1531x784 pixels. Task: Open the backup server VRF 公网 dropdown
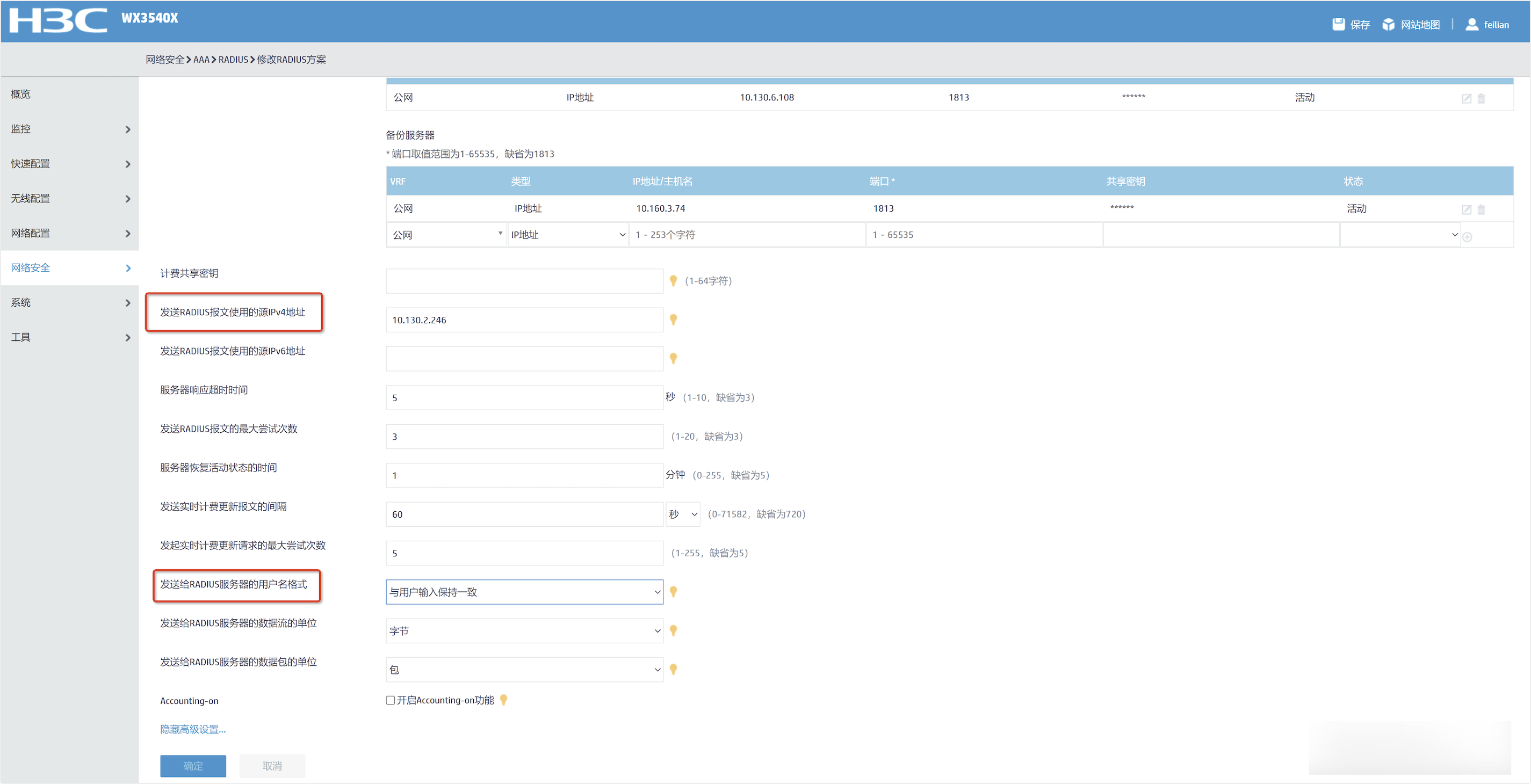click(x=447, y=235)
